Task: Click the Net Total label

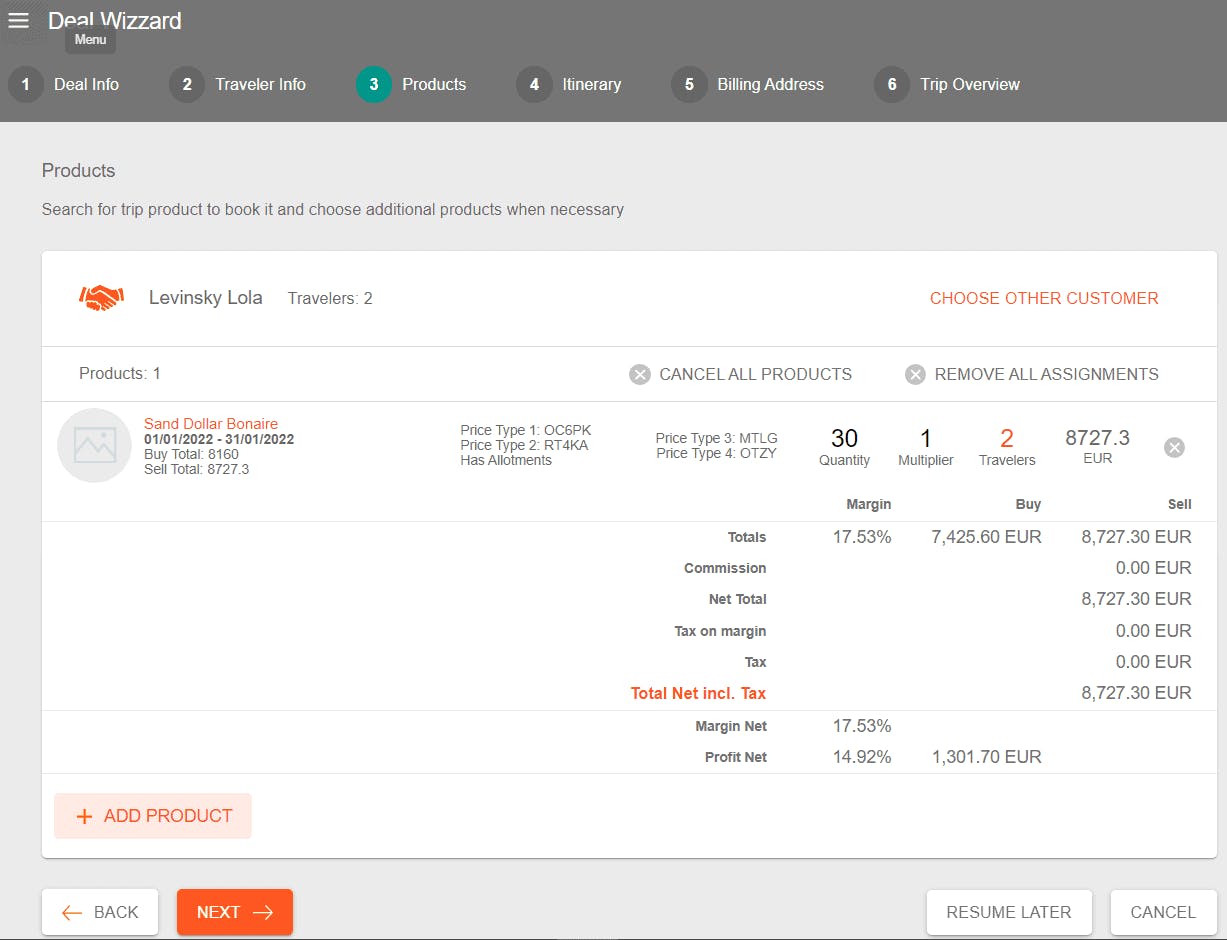Action: click(738, 599)
